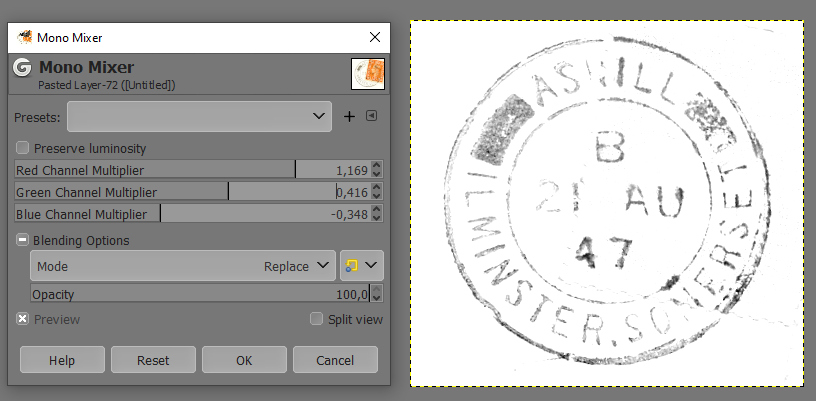
Task: Enable the Split view checkbox
Action: click(316, 319)
